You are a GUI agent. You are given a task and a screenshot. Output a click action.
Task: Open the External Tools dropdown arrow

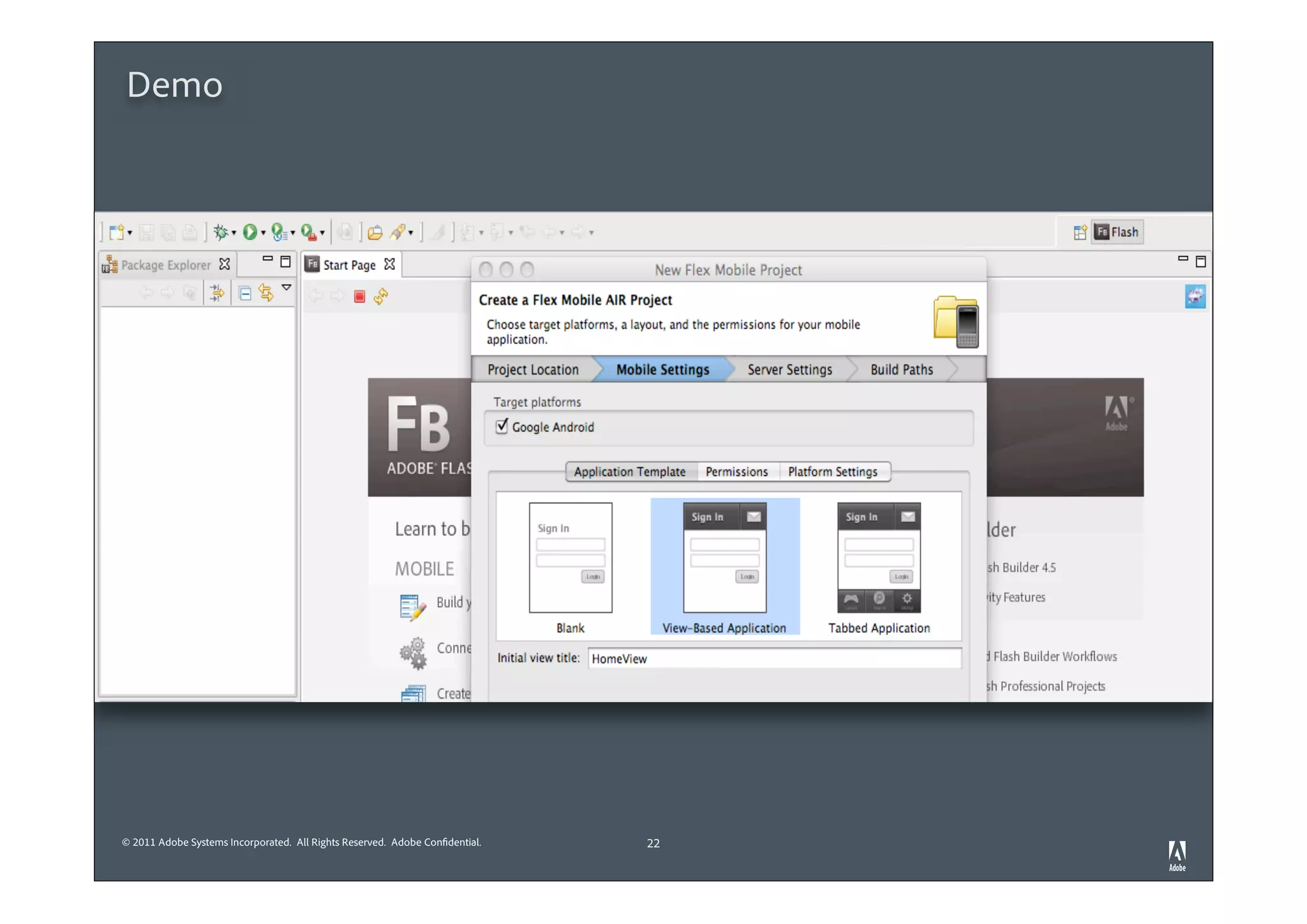[322, 233]
